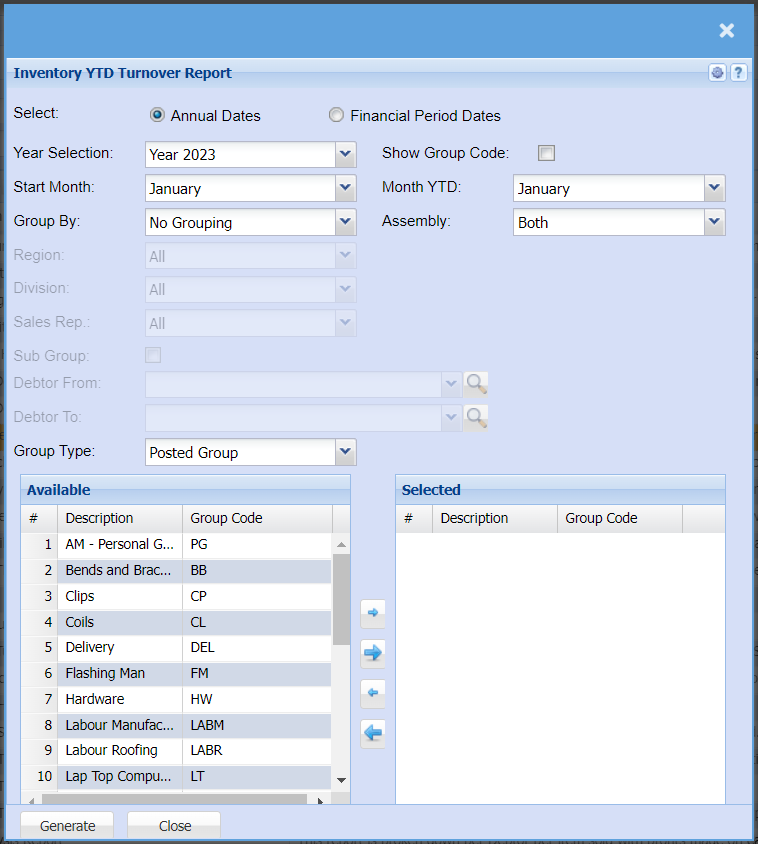The height and width of the screenshot is (844, 758).
Task: Click the Available list scroll up arrow
Action: pos(341,545)
